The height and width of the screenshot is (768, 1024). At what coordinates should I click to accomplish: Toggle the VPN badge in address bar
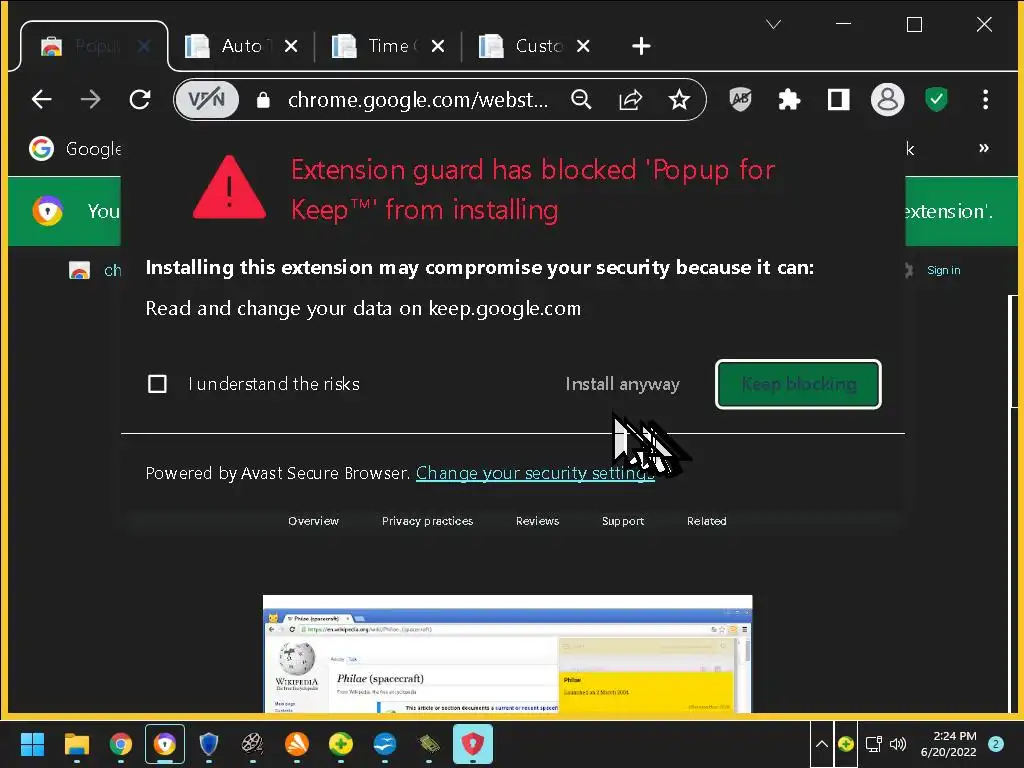[x=207, y=99]
